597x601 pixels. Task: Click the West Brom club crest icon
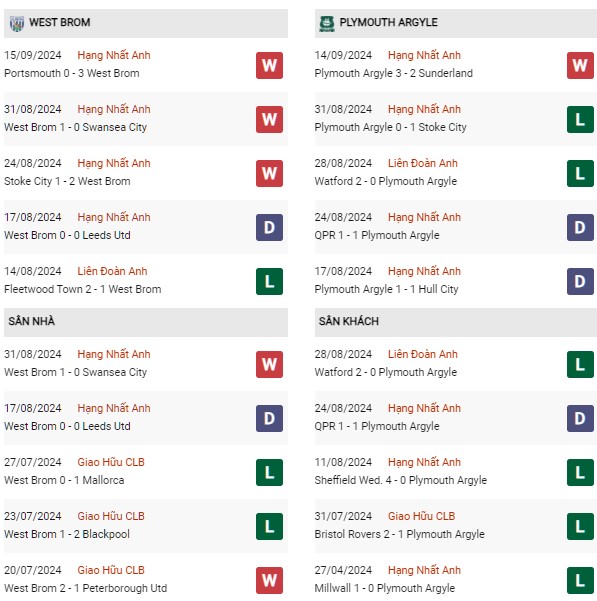click(16, 23)
